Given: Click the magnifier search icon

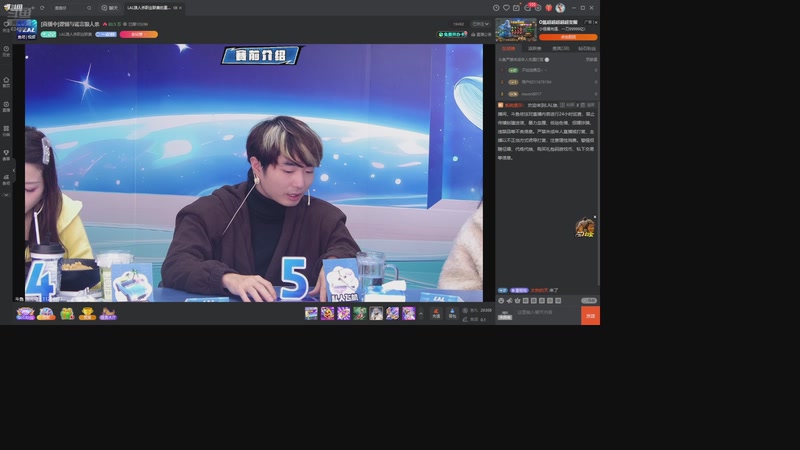Looking at the screenshot, I should pyautogui.click(x=89, y=8).
